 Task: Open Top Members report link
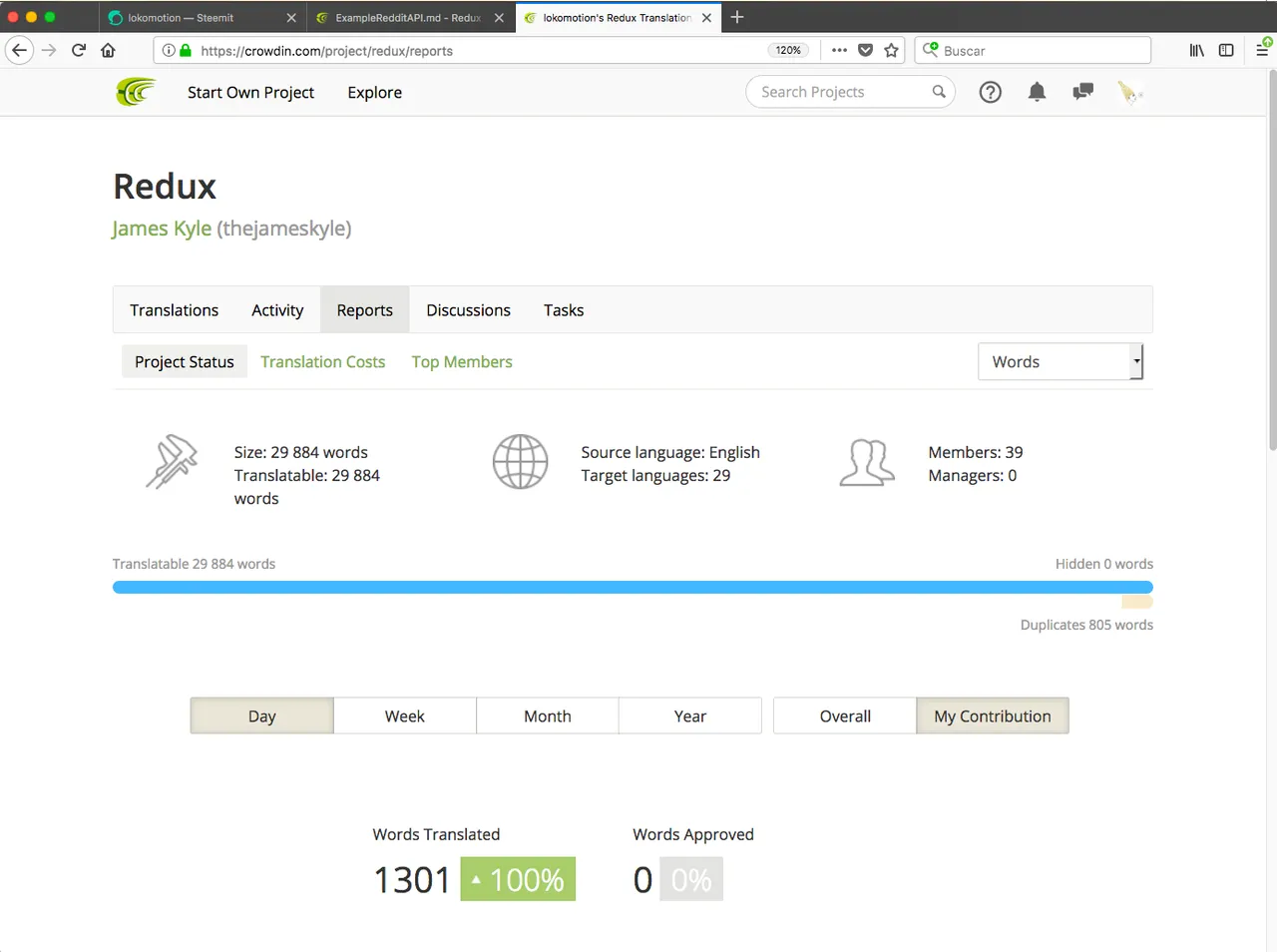click(462, 362)
